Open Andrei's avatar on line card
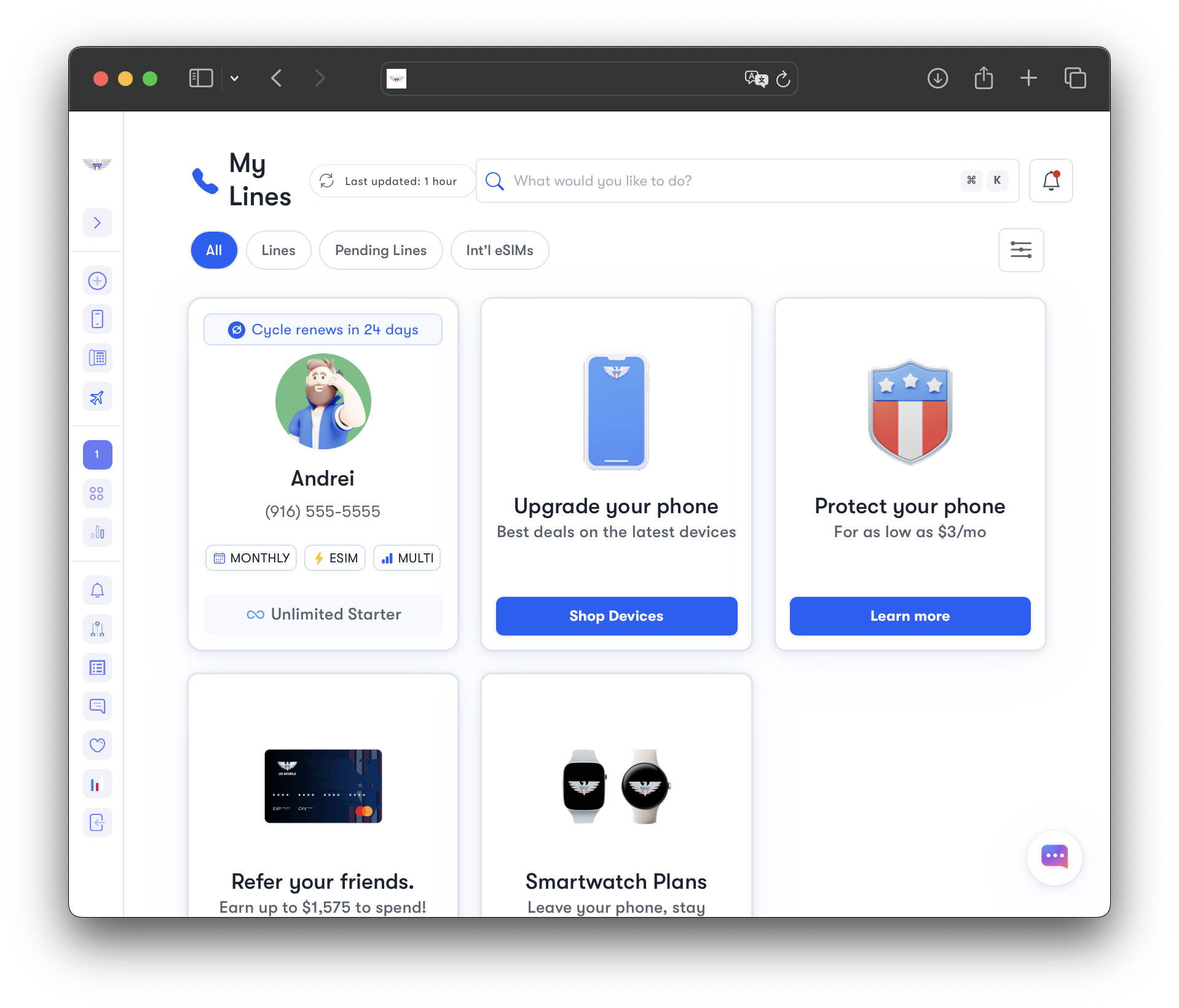The height and width of the screenshot is (1008, 1179). pyautogui.click(x=323, y=401)
